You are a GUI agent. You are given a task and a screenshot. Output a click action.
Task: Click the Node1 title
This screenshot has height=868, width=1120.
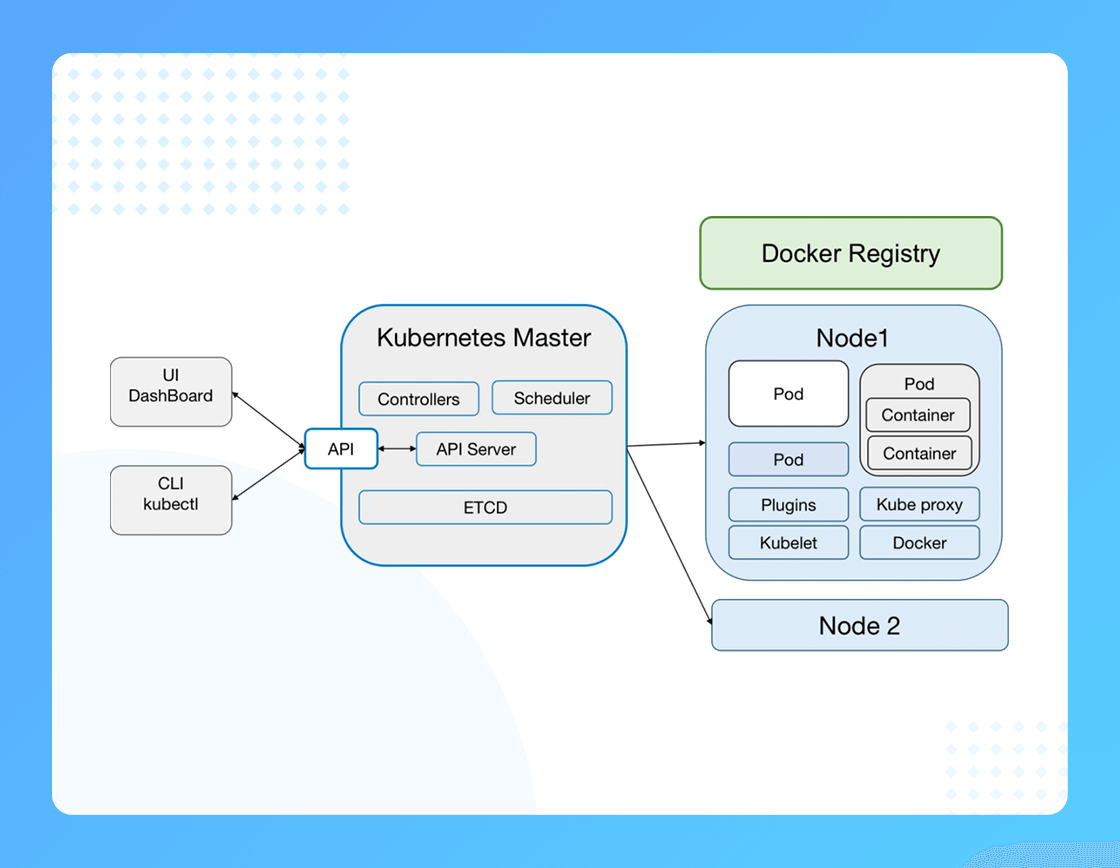pyautogui.click(x=852, y=338)
